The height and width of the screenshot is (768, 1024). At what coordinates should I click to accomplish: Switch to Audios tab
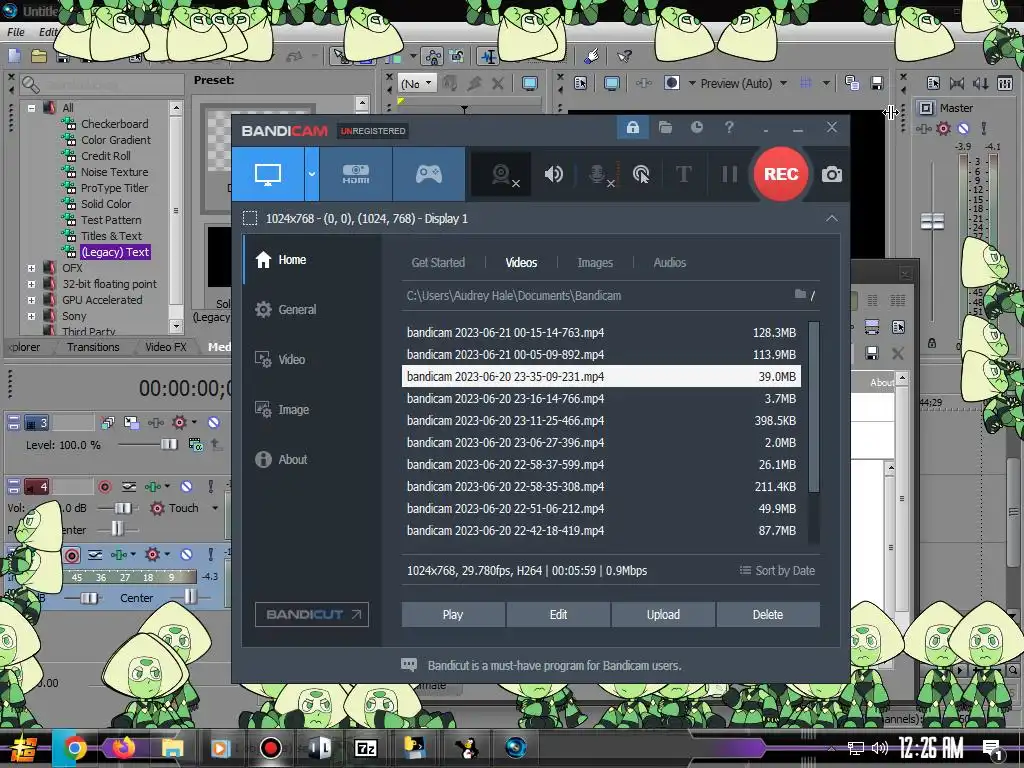tap(669, 263)
